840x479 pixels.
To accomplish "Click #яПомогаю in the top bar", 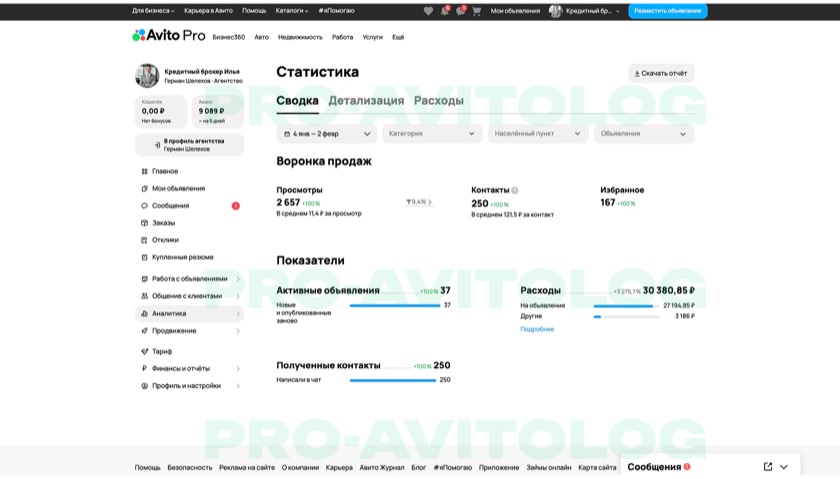I will (x=336, y=11).
